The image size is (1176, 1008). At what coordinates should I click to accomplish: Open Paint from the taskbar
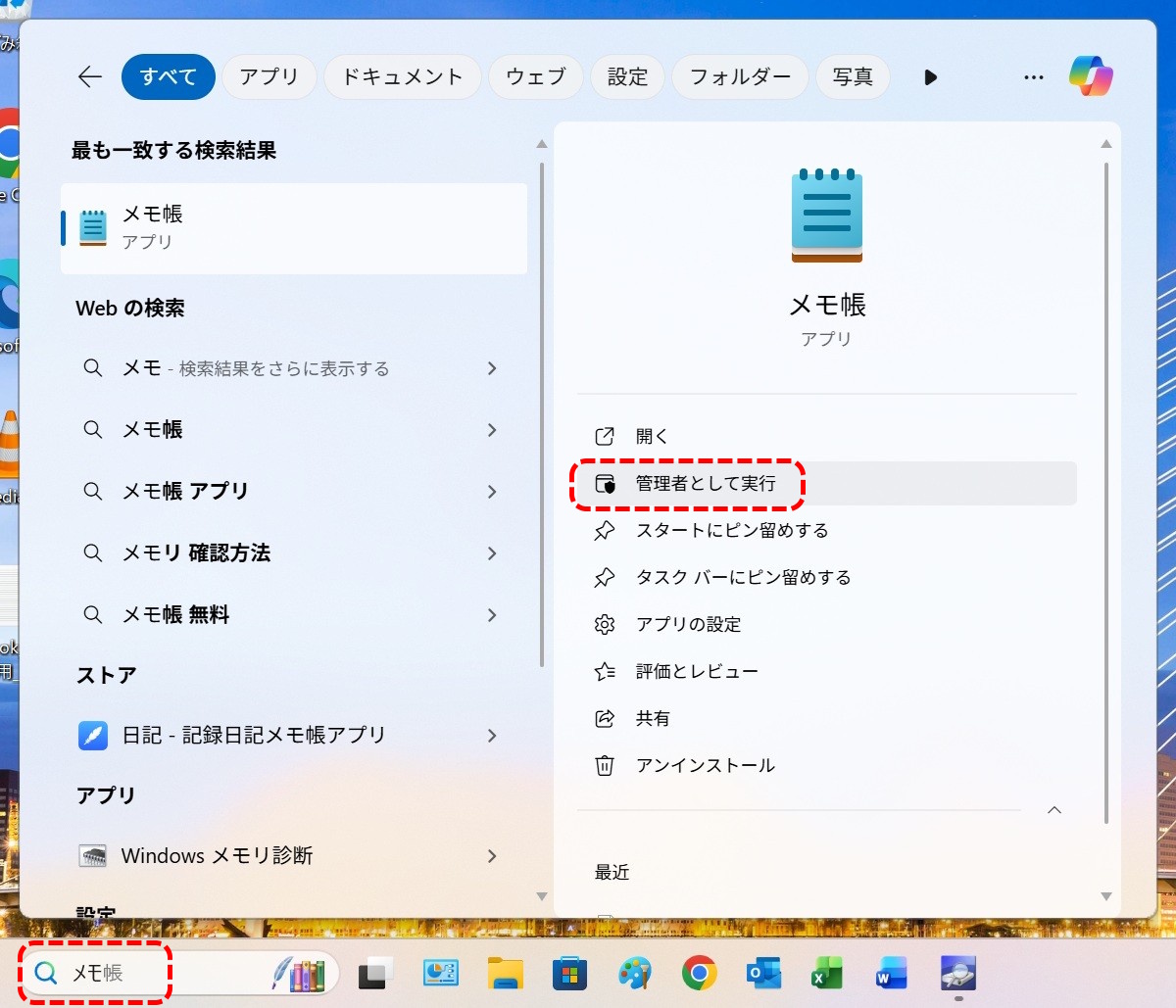[634, 974]
